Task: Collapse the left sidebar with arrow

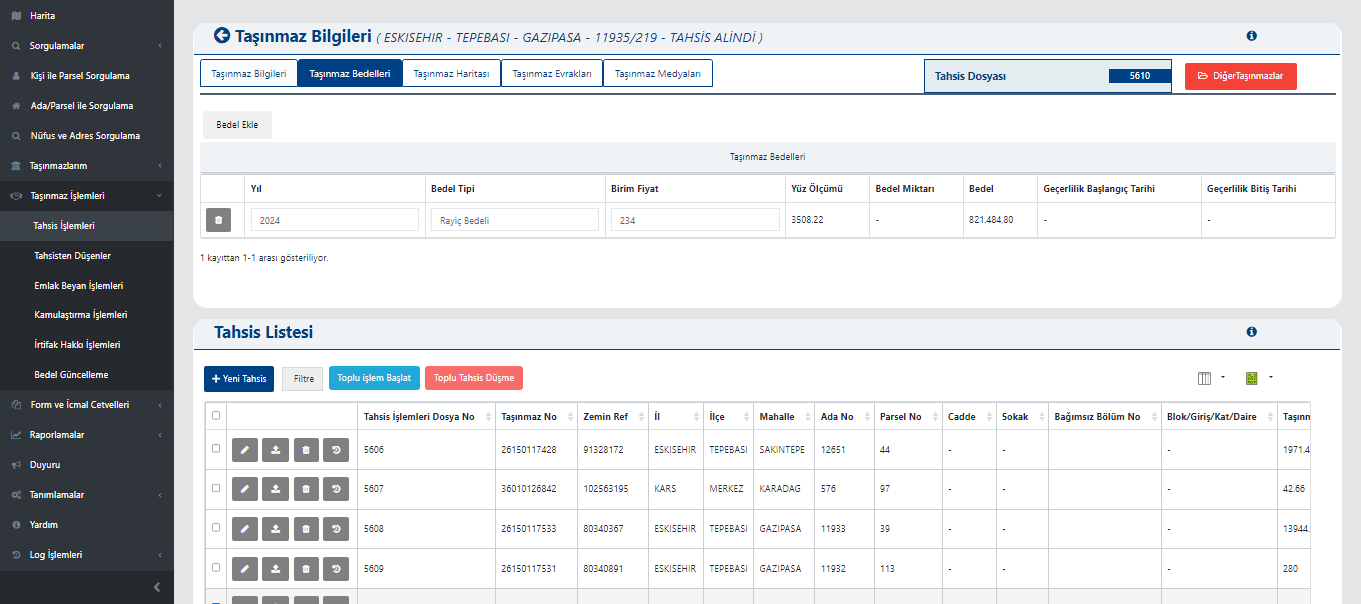Action: (156, 587)
